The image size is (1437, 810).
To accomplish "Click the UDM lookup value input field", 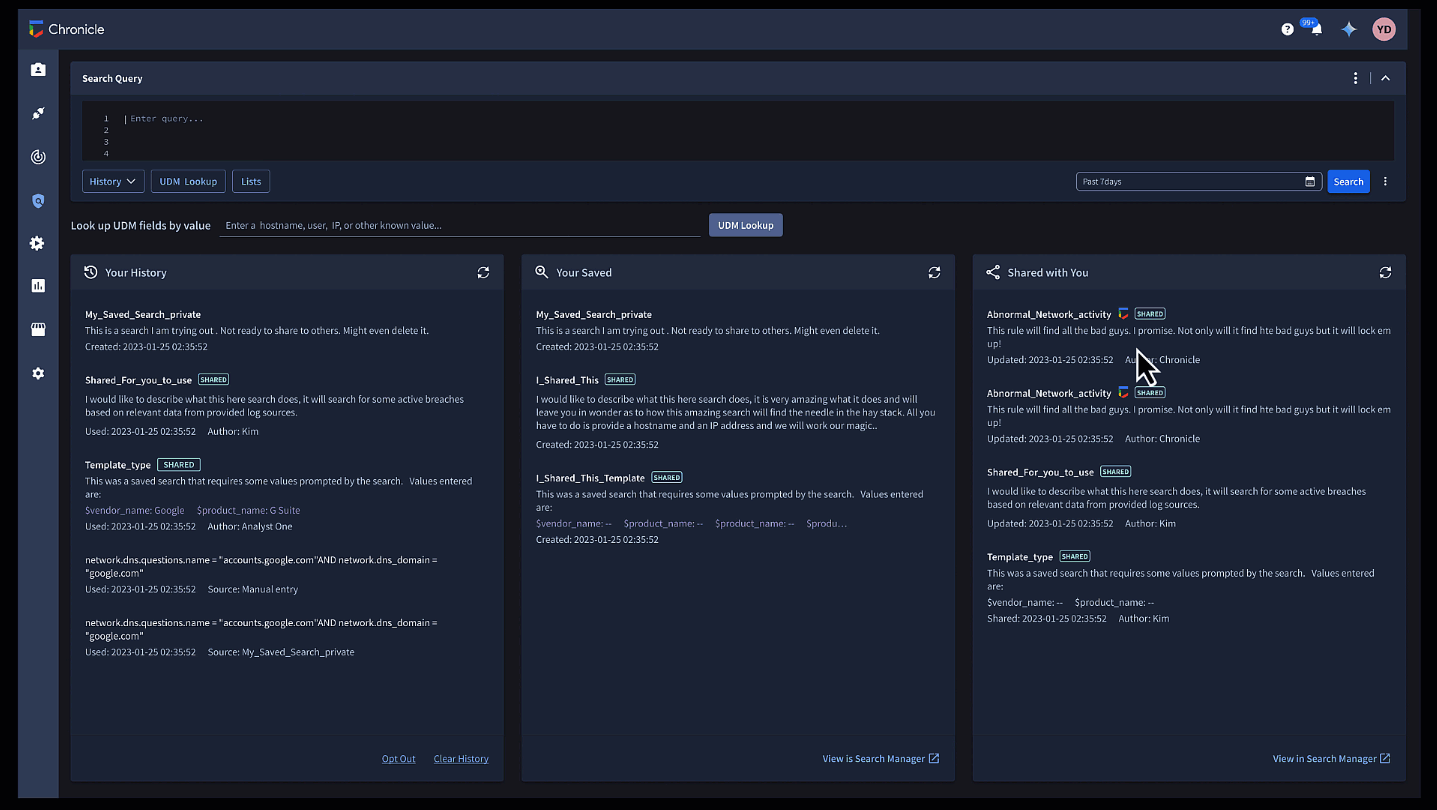I will pos(459,226).
